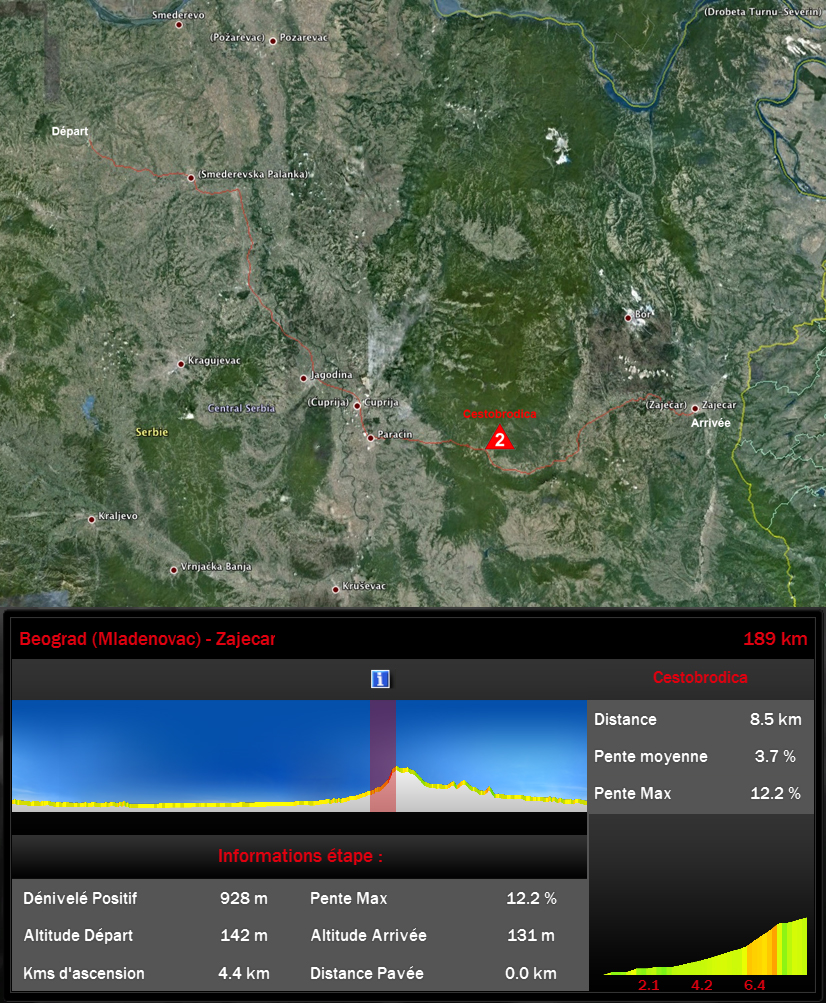Click the Cestobrodica climb title in panel

700,677
